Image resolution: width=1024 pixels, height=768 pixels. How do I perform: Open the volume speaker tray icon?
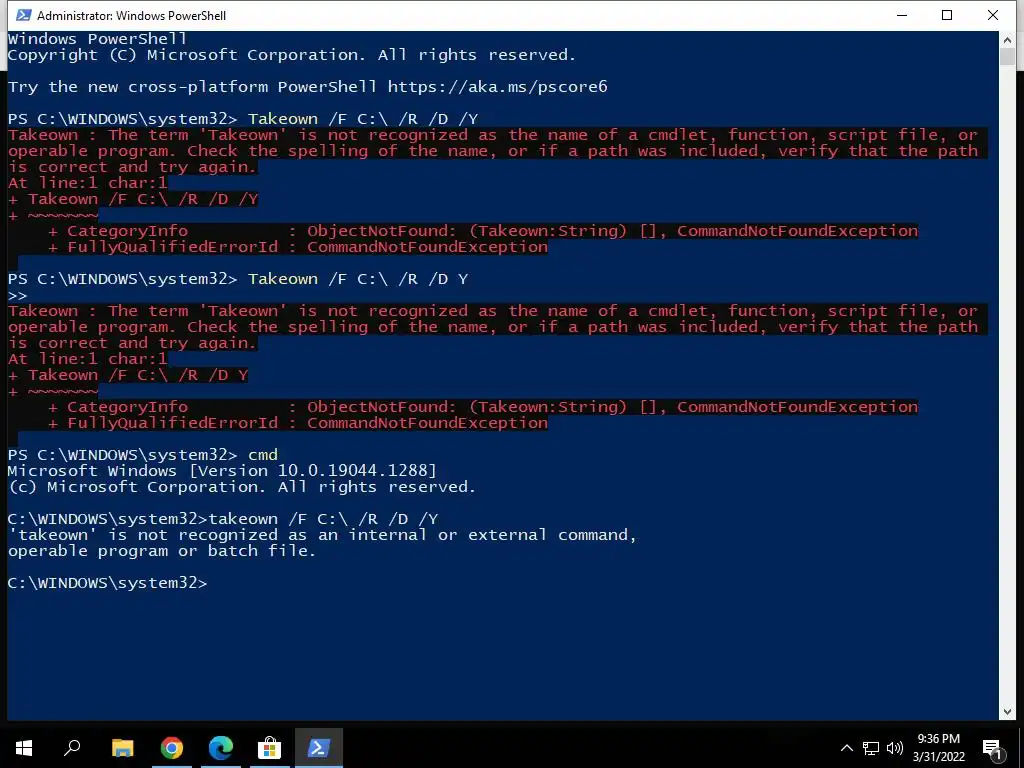pos(895,748)
